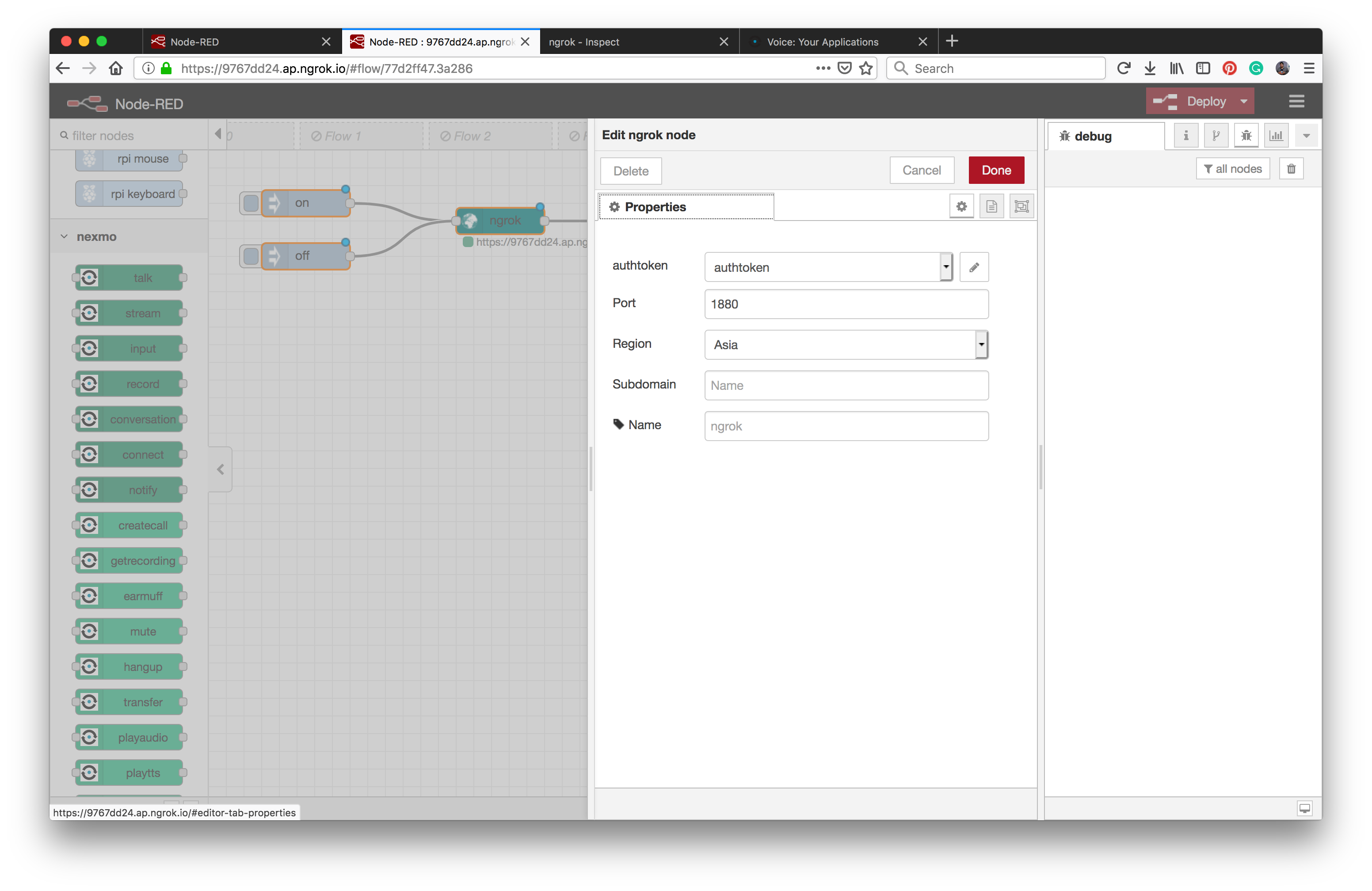This screenshot has height=891, width=1372.
Task: Click the 'on' inject node button
Action: (251, 203)
